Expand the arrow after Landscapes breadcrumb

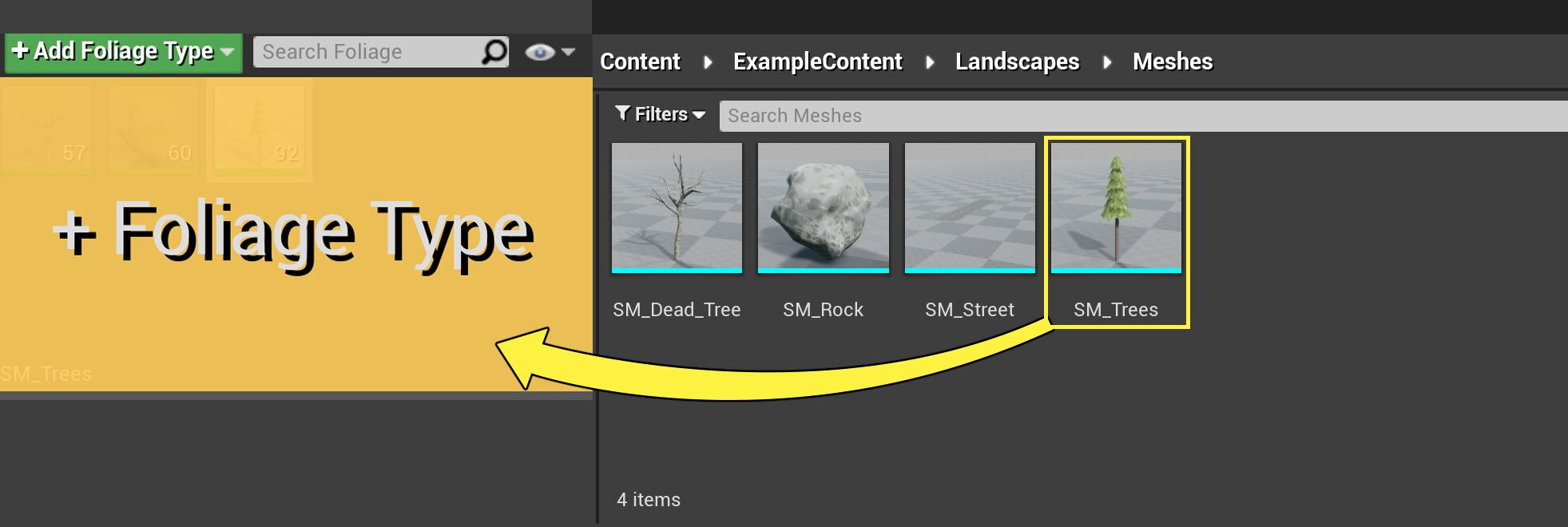tap(1107, 61)
